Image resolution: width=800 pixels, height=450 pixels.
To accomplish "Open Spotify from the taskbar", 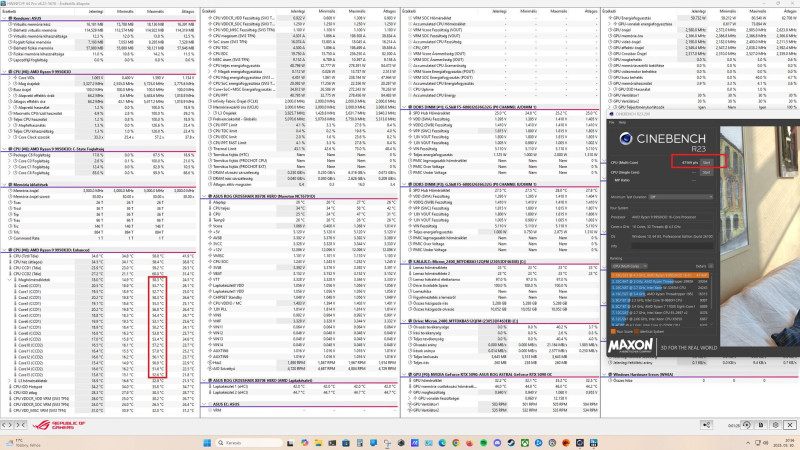I will tap(483, 443).
